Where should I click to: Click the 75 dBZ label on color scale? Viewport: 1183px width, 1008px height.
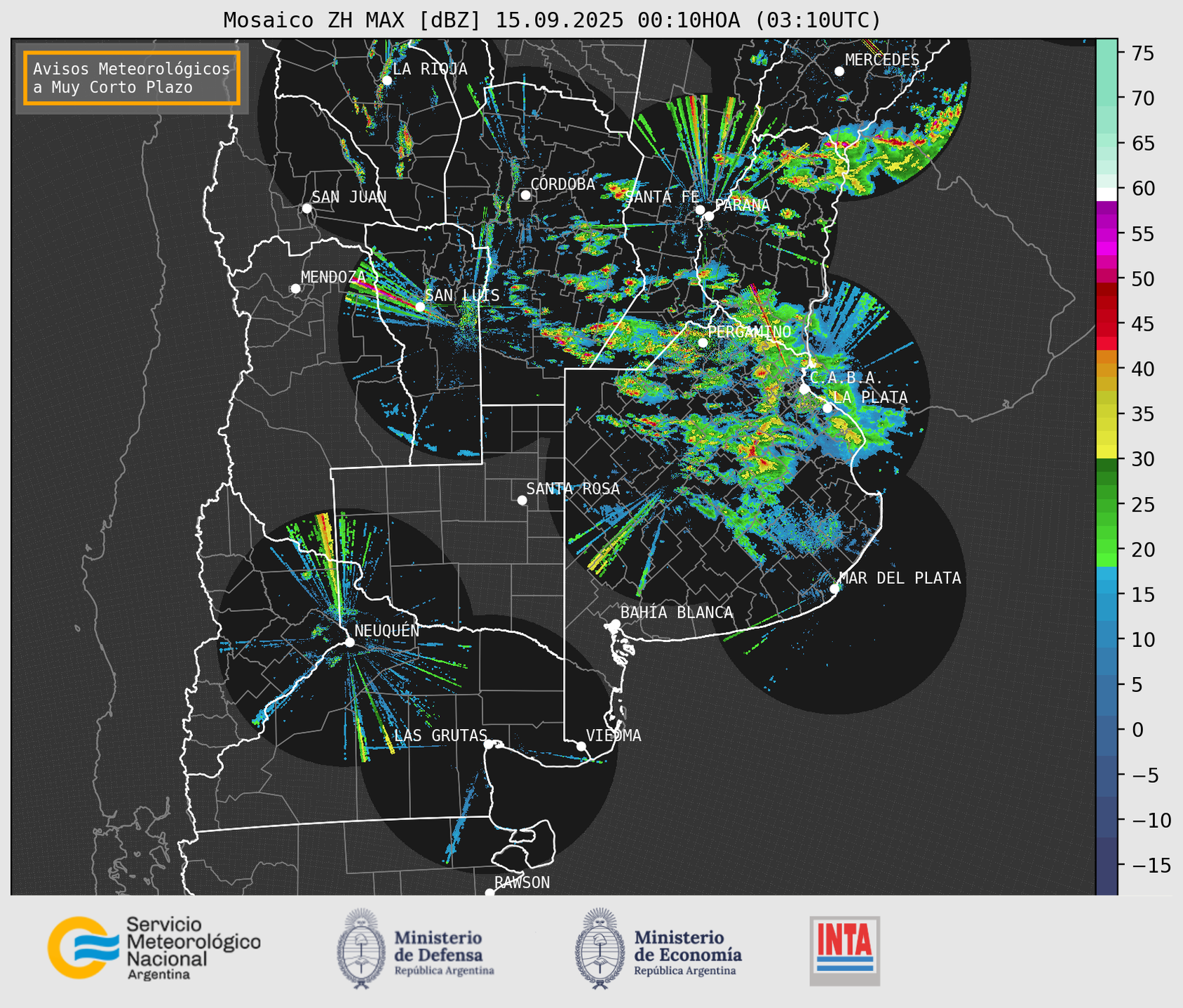tap(1142, 53)
